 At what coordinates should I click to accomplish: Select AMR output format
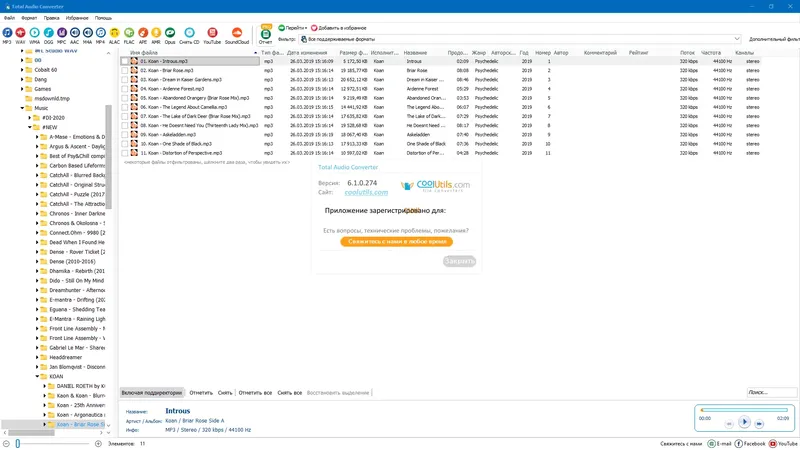coord(156,34)
